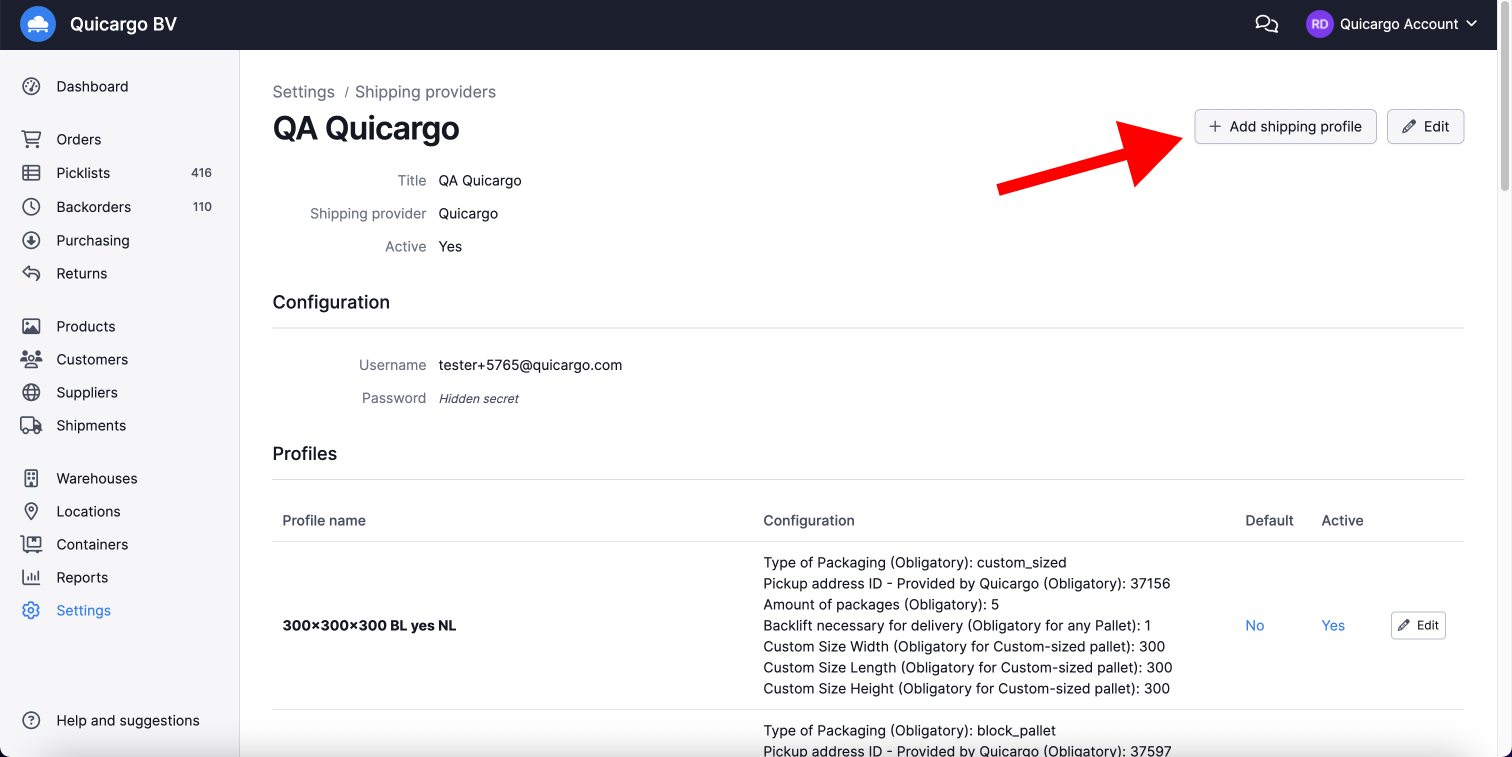Open the Products page

coord(85,327)
